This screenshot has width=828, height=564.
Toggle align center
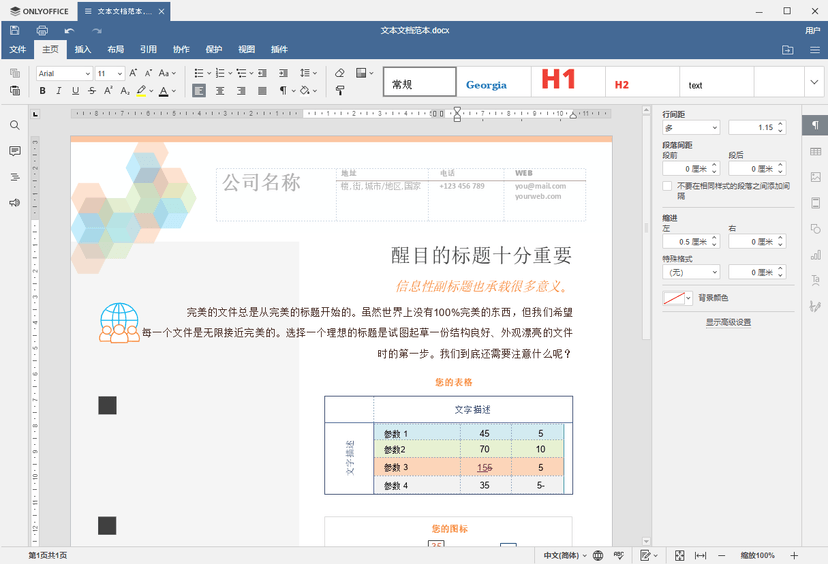point(220,91)
